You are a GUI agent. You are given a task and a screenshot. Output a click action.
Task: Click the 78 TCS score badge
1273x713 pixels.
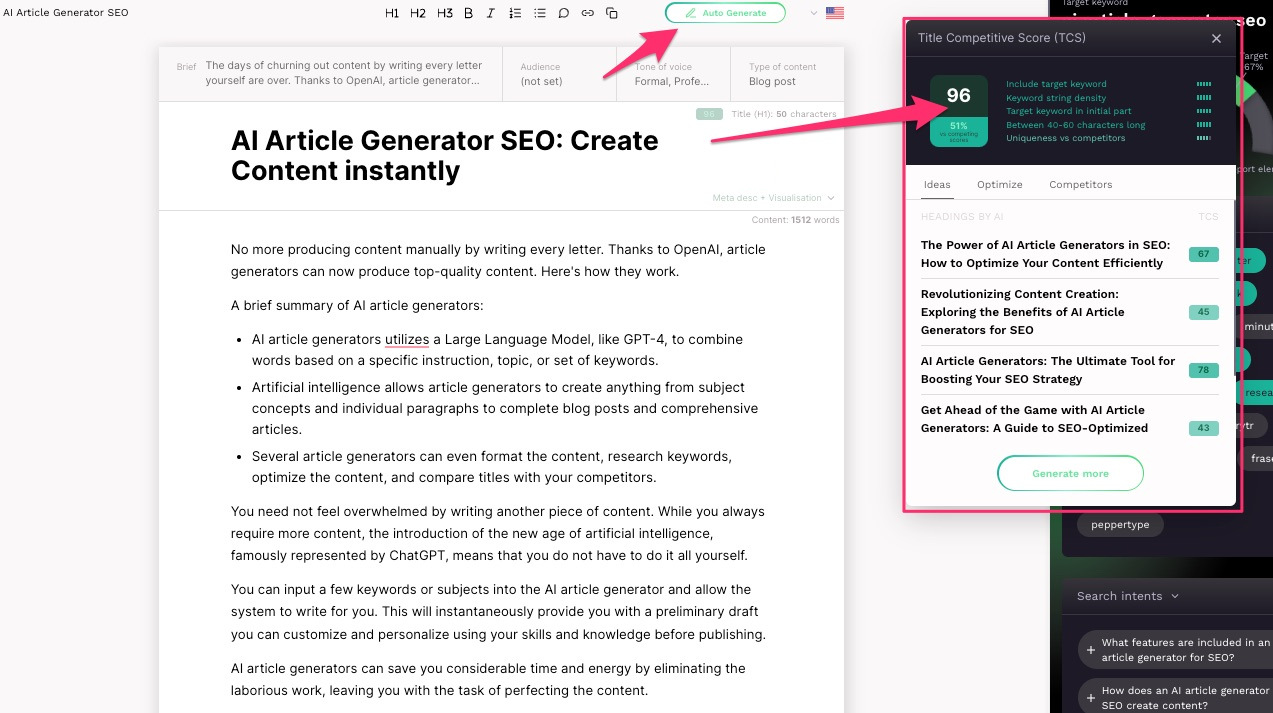click(1203, 370)
